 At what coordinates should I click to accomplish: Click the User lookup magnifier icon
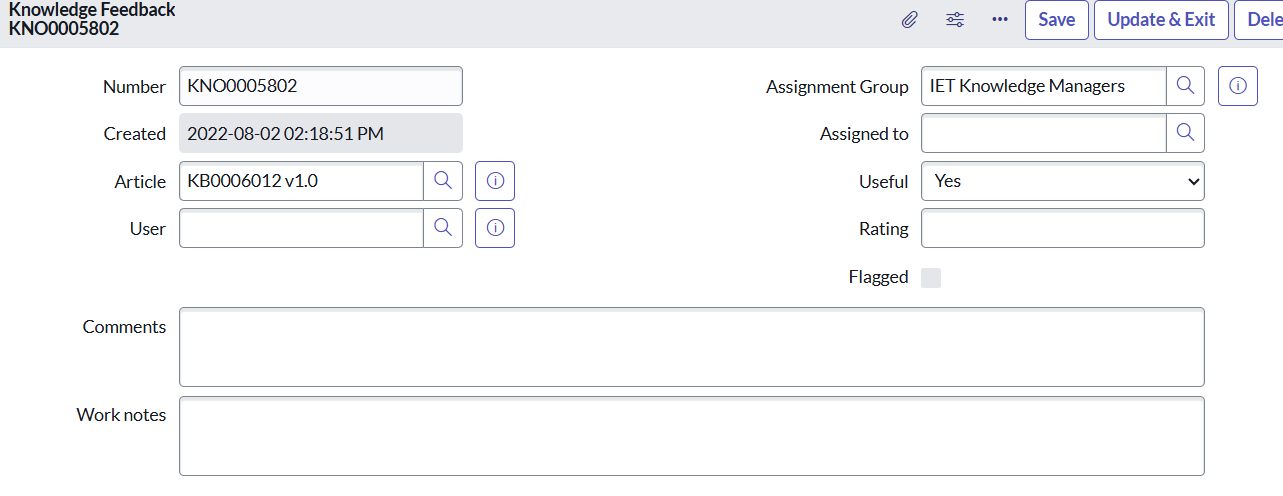(x=443, y=228)
